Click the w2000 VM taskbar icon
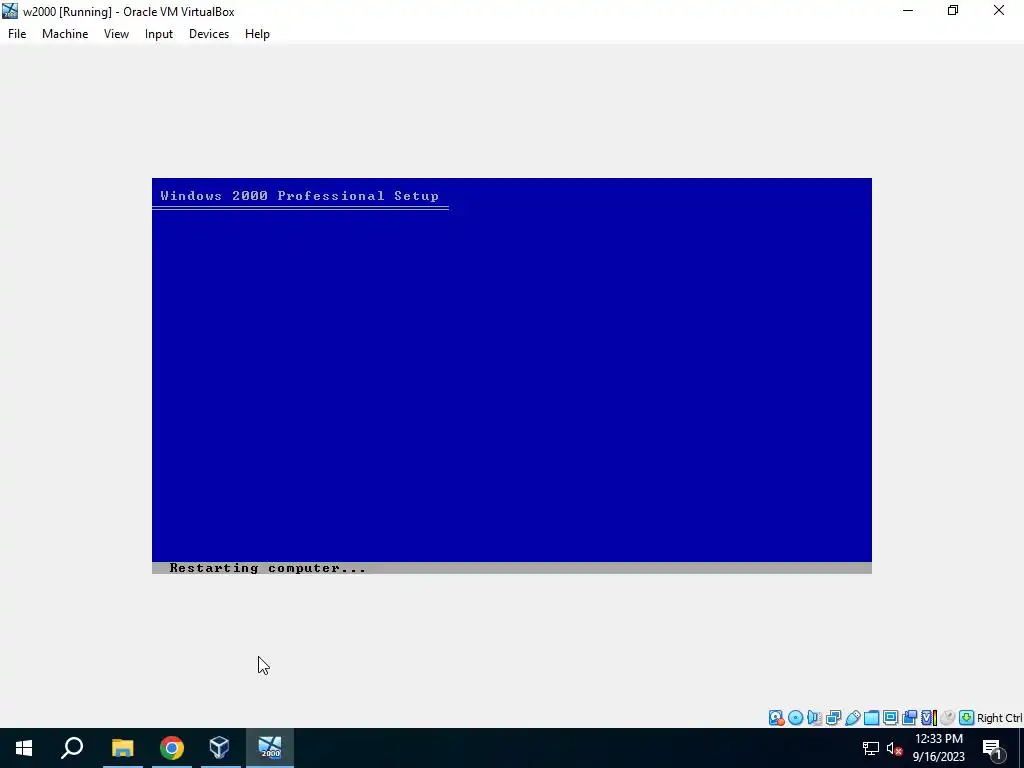The image size is (1024, 768). coord(270,748)
